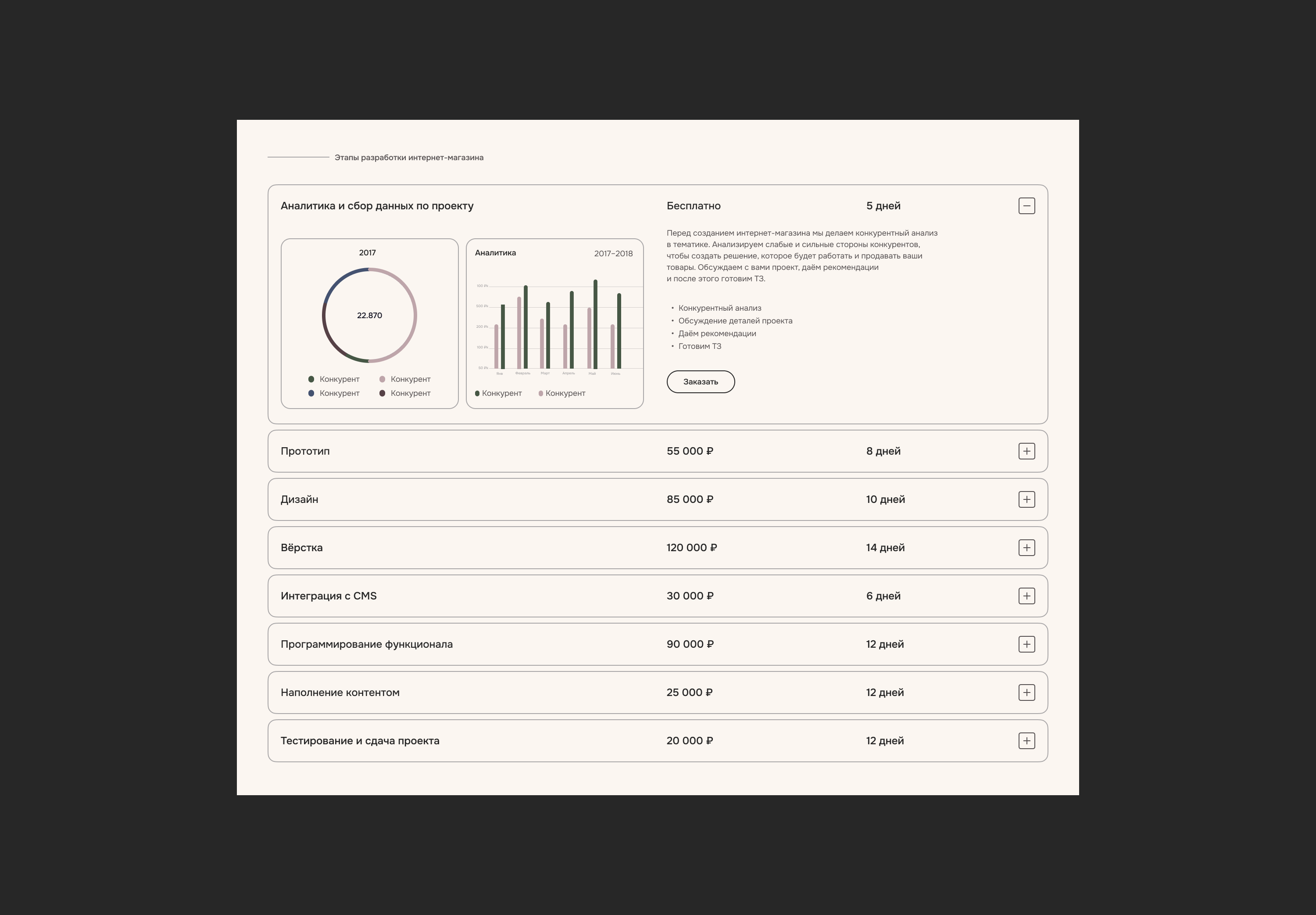
Task: Click the Вёрстка stage title
Action: point(301,548)
